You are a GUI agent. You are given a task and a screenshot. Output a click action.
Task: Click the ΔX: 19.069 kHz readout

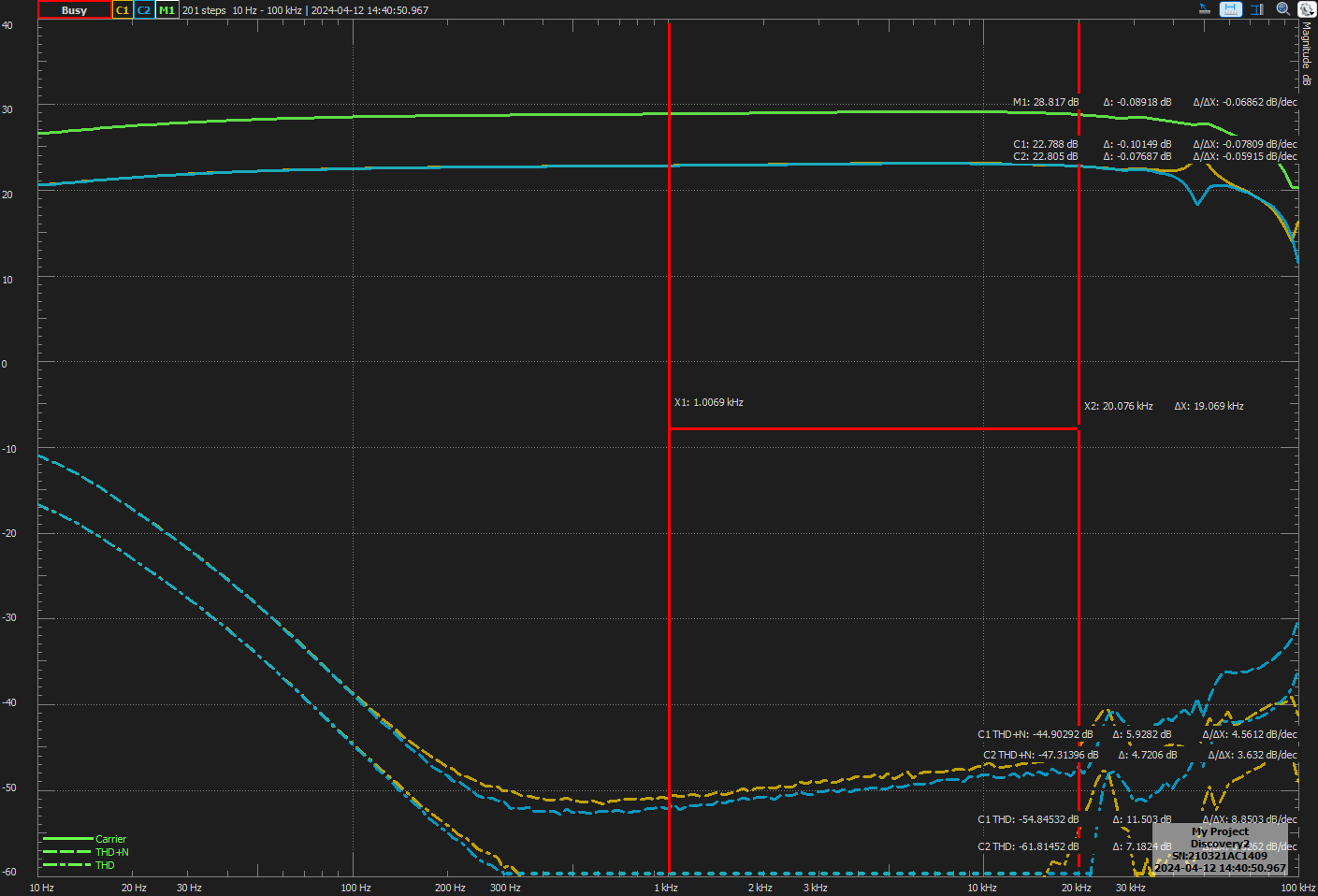click(1209, 406)
